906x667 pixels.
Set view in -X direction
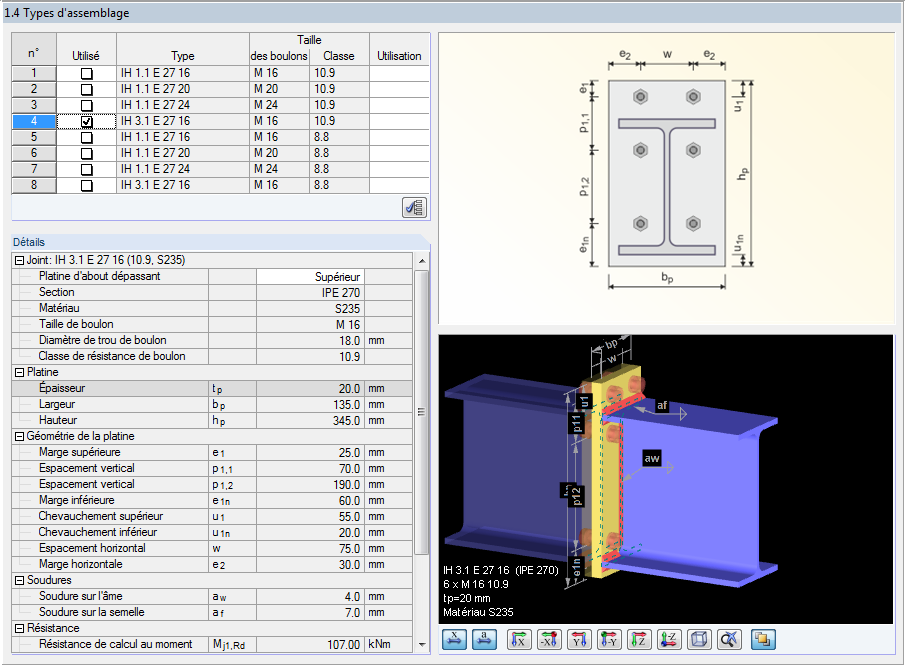[549, 639]
